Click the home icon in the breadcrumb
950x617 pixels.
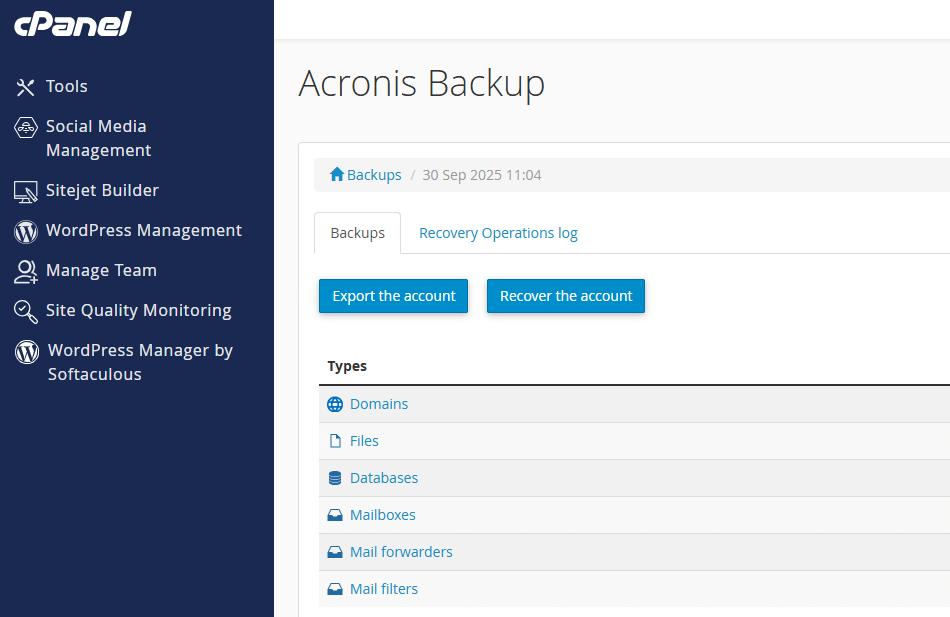tap(337, 174)
